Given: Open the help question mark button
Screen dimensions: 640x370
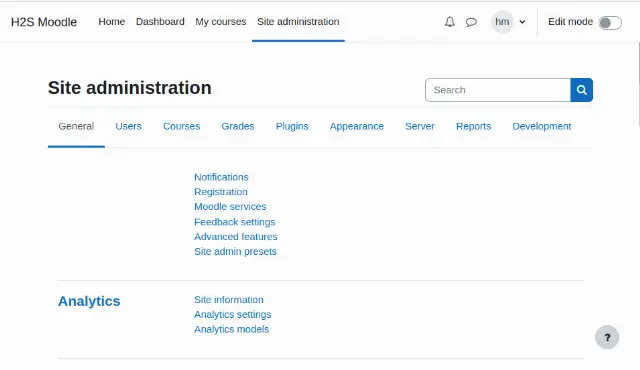Looking at the screenshot, I should [x=607, y=337].
